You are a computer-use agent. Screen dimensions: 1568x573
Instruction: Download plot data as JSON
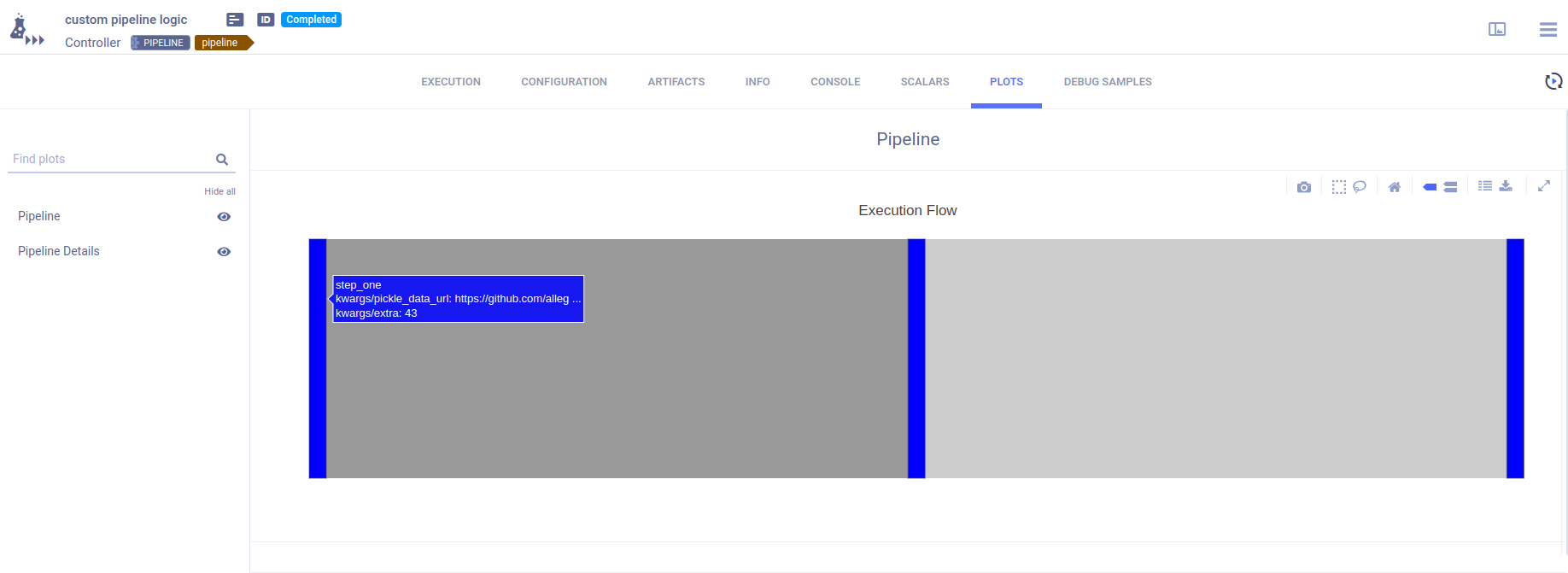(x=1506, y=185)
